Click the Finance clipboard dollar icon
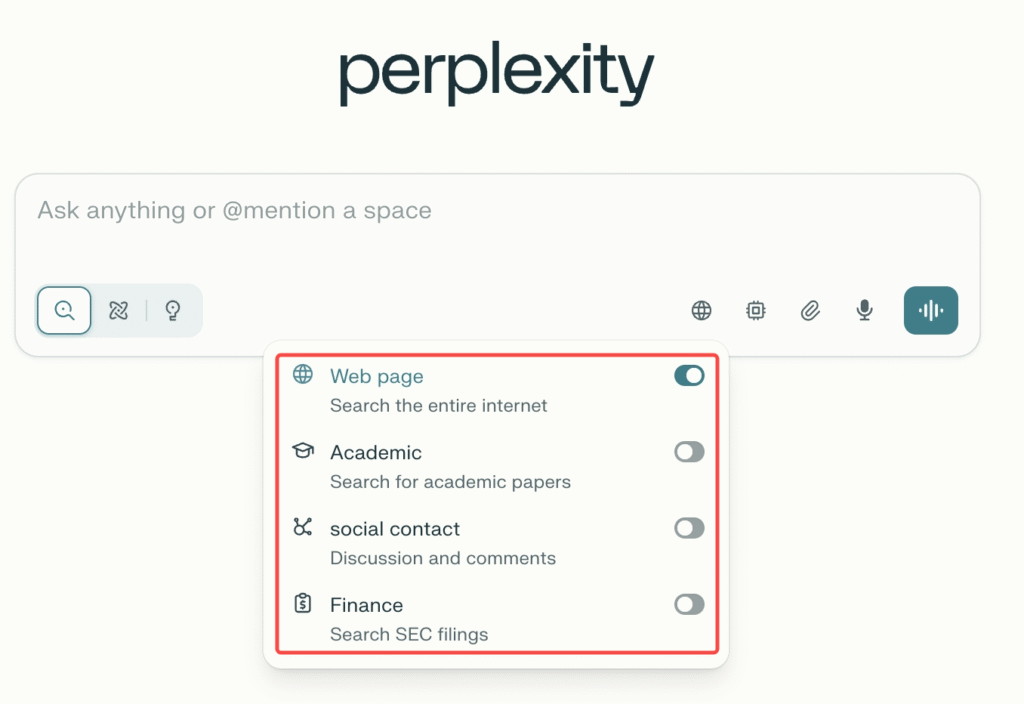 point(303,603)
